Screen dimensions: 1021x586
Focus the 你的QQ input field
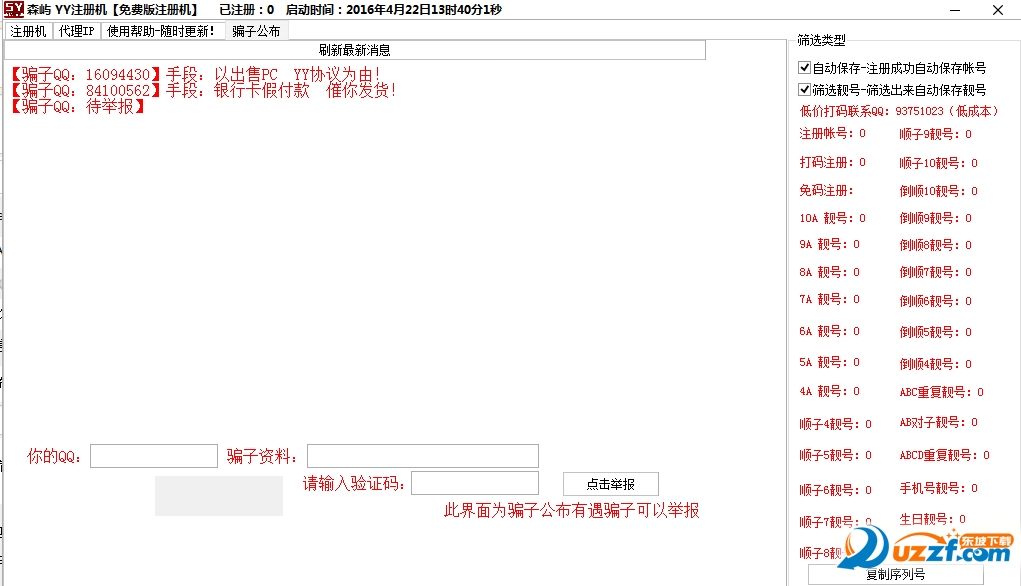(154, 456)
